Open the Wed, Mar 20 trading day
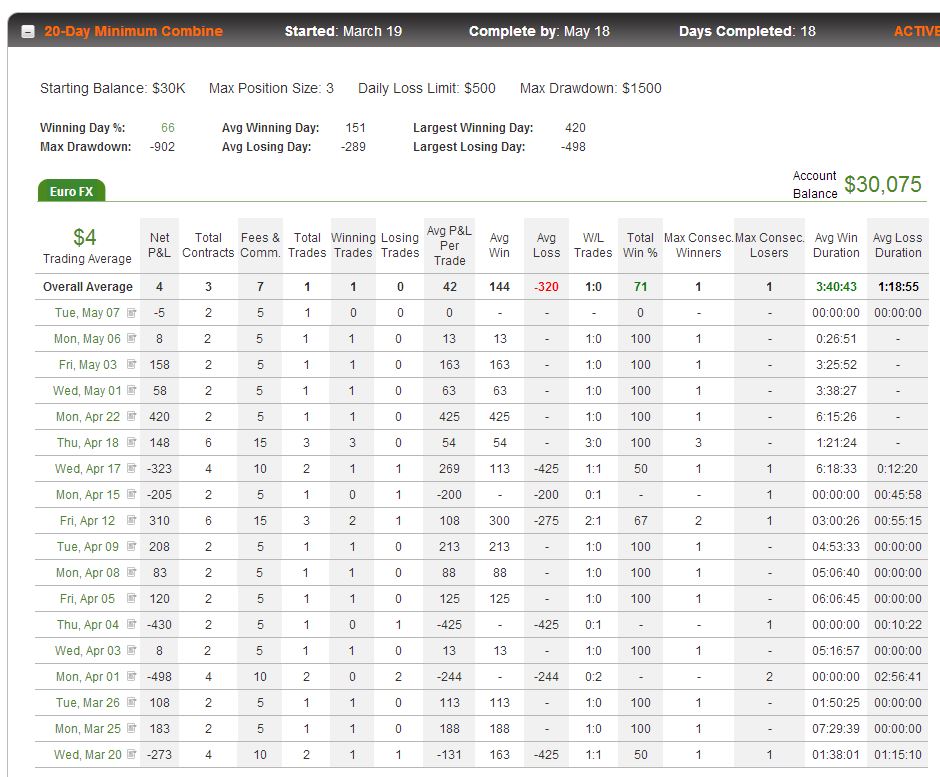The width and height of the screenshot is (940, 777). click(88, 754)
